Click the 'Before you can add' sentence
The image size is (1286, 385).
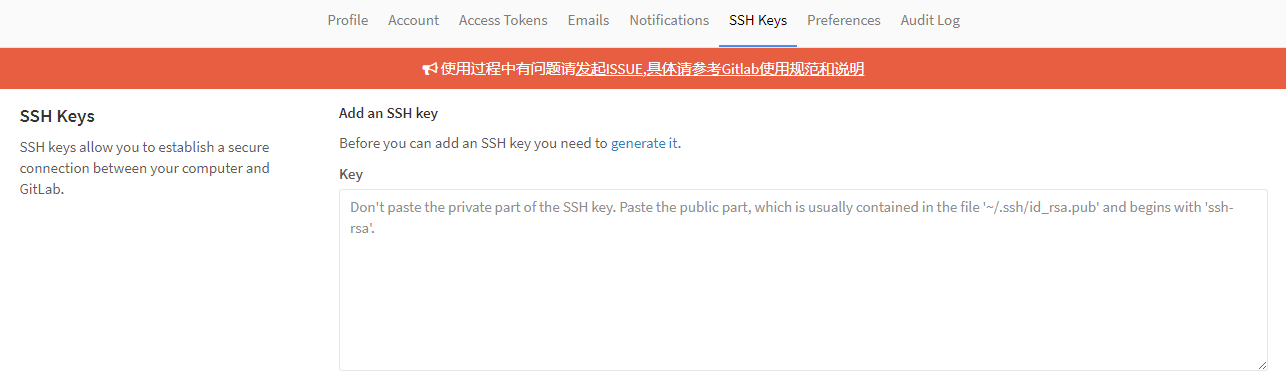511,143
